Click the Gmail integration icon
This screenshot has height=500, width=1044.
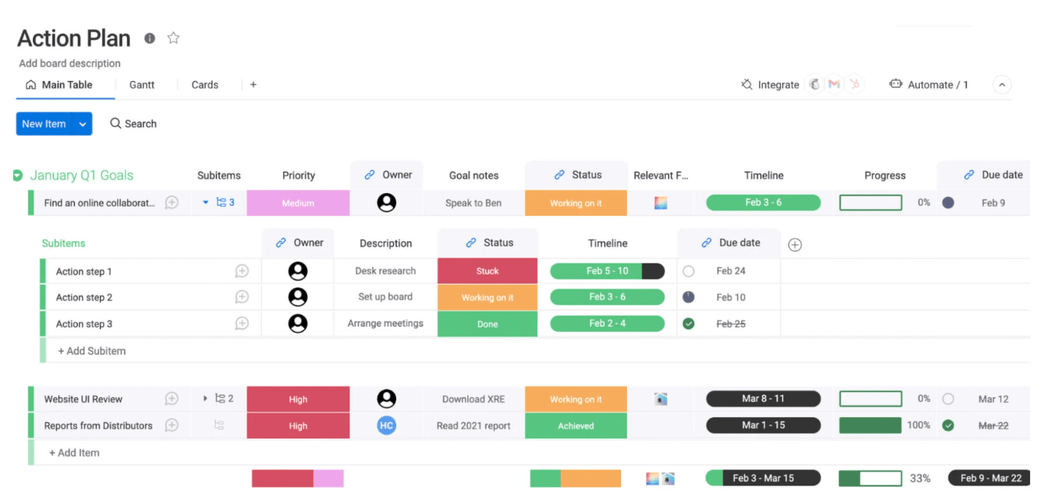tap(834, 85)
